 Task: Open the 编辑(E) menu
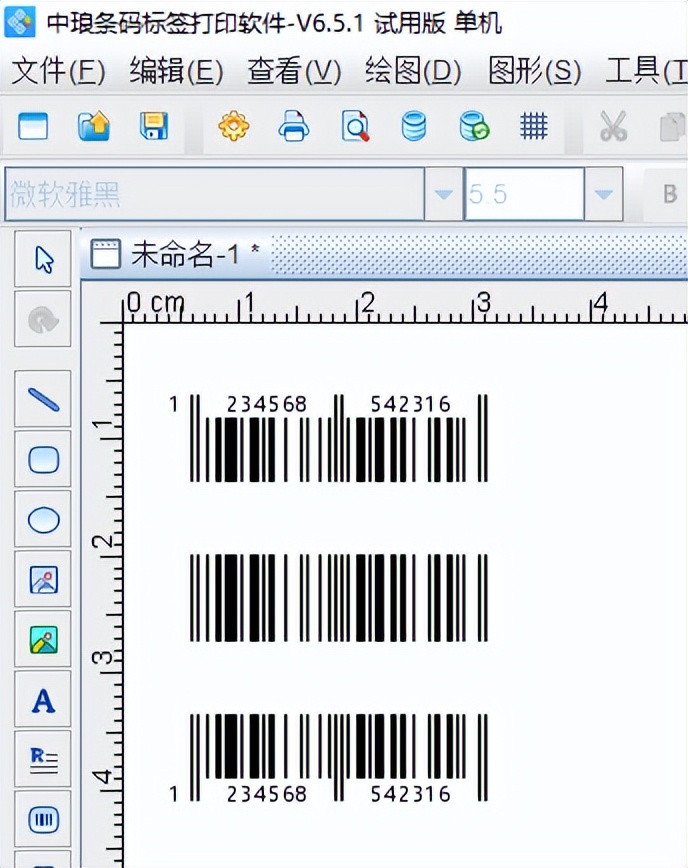pyautogui.click(x=176, y=71)
